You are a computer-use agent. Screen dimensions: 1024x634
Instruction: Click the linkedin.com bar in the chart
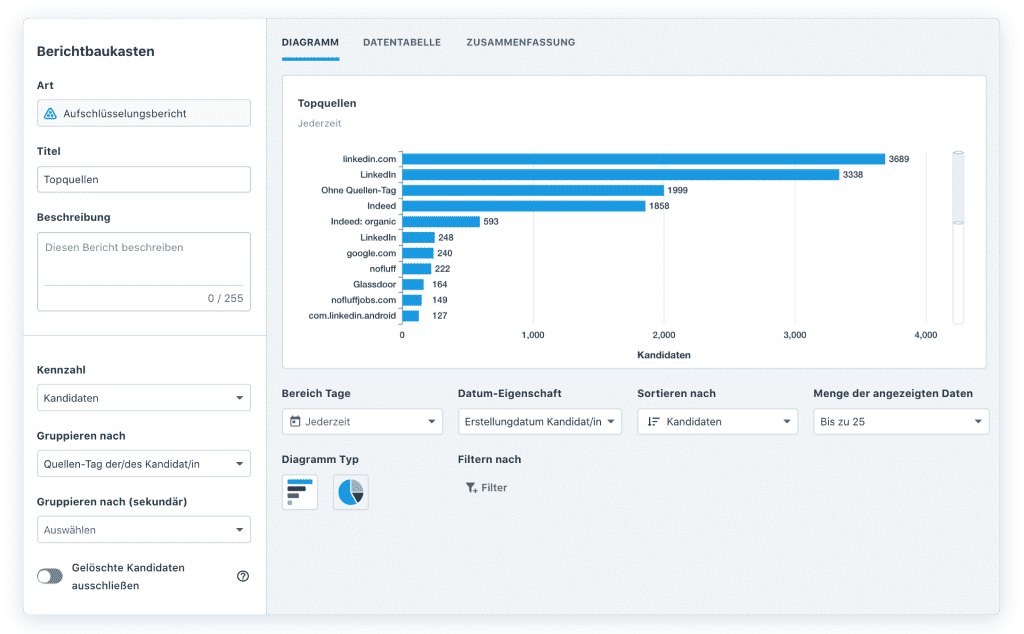pos(643,159)
